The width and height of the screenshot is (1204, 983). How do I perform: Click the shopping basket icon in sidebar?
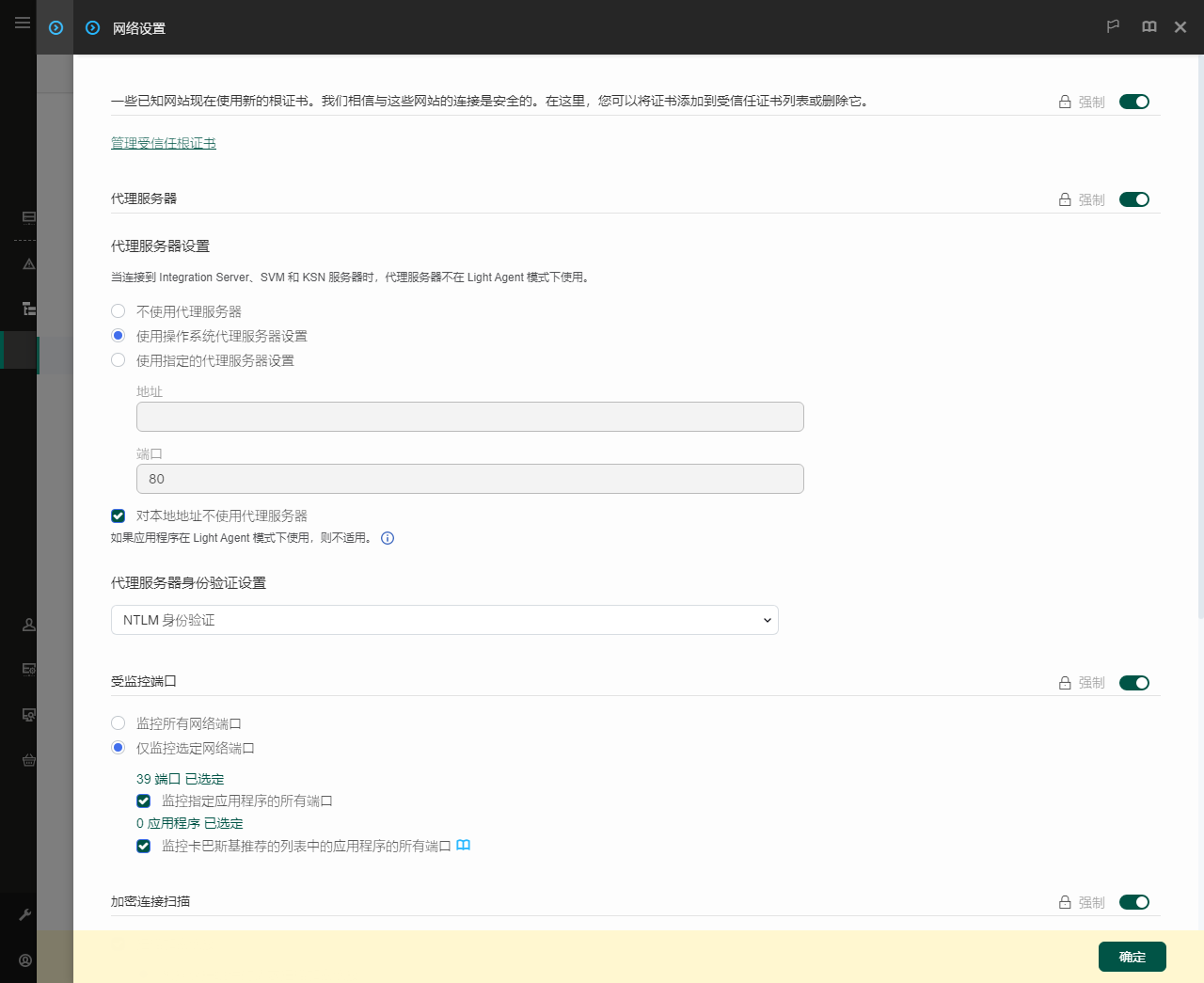(x=29, y=759)
